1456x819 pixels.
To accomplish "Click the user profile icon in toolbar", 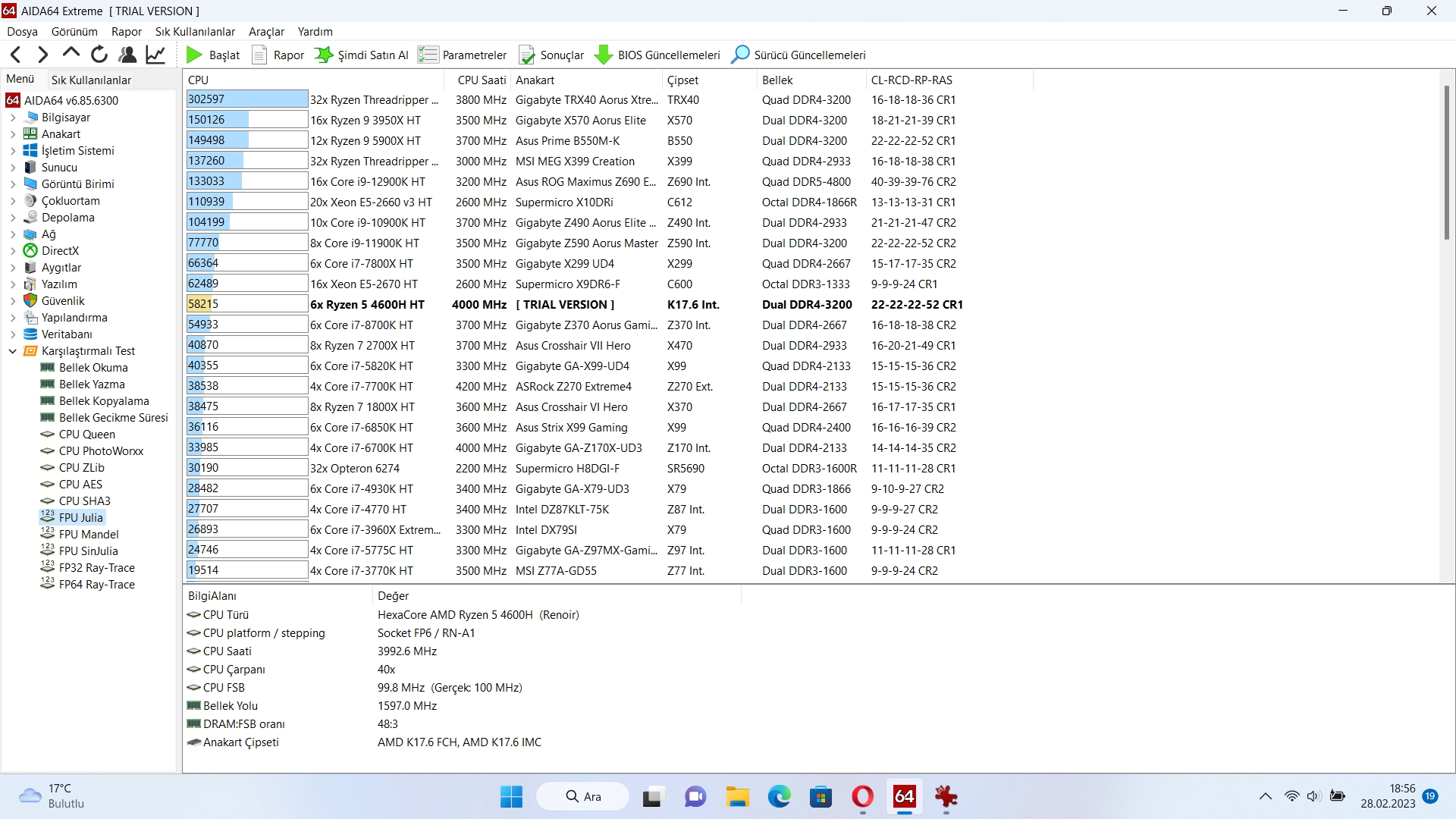I will click(x=127, y=55).
